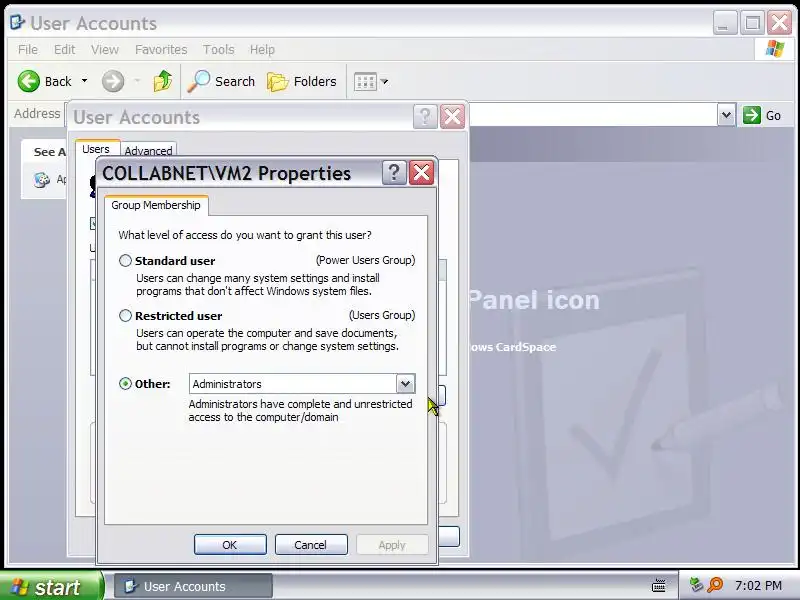800x600 pixels.
Task: Select the Restricted user radio button
Action: coord(125,316)
